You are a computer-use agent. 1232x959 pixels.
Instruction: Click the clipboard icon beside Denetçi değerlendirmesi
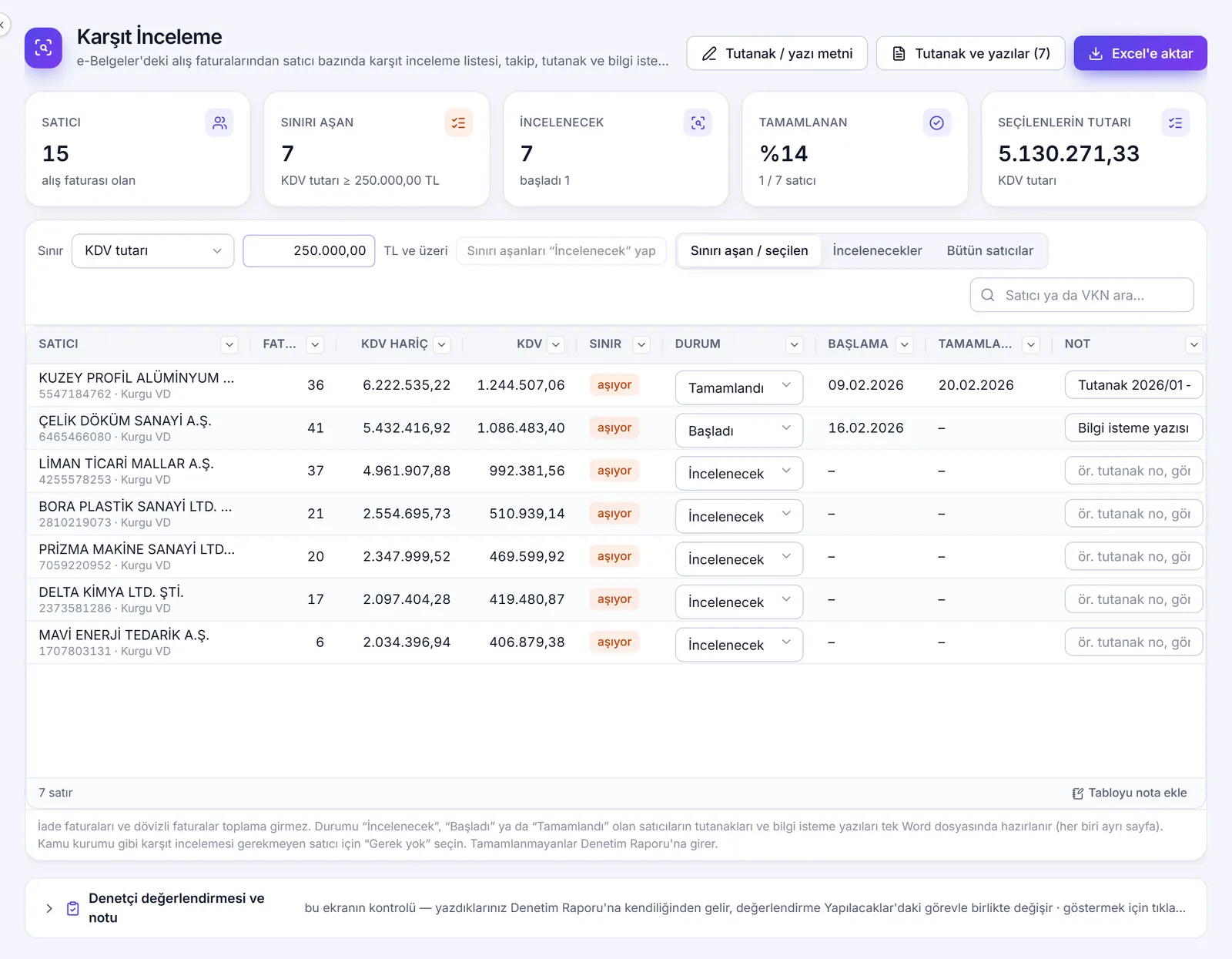pyautogui.click(x=73, y=908)
